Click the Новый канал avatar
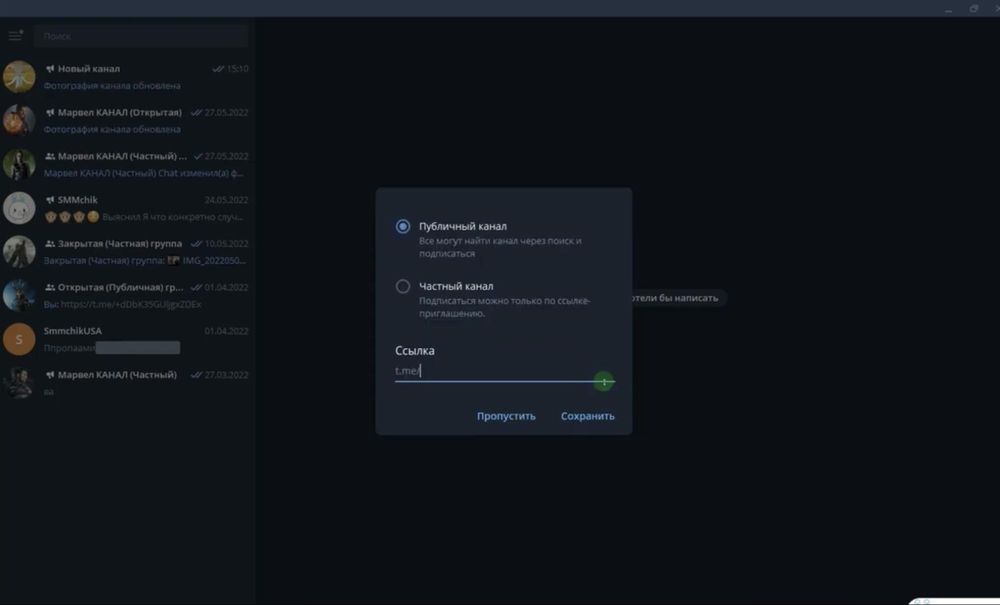 [x=19, y=77]
